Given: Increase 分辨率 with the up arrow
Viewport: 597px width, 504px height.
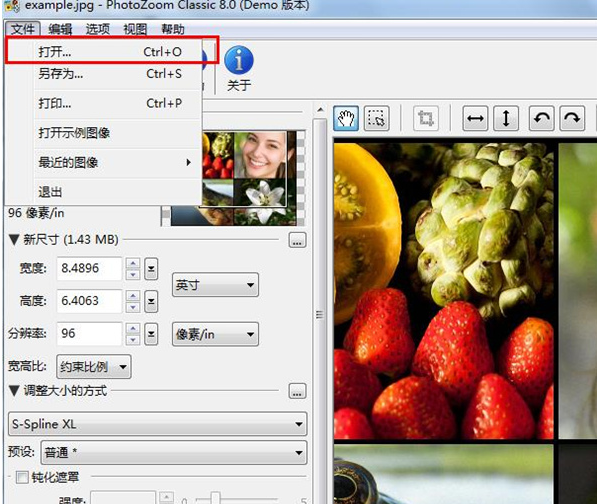Looking at the screenshot, I should 133,328.
